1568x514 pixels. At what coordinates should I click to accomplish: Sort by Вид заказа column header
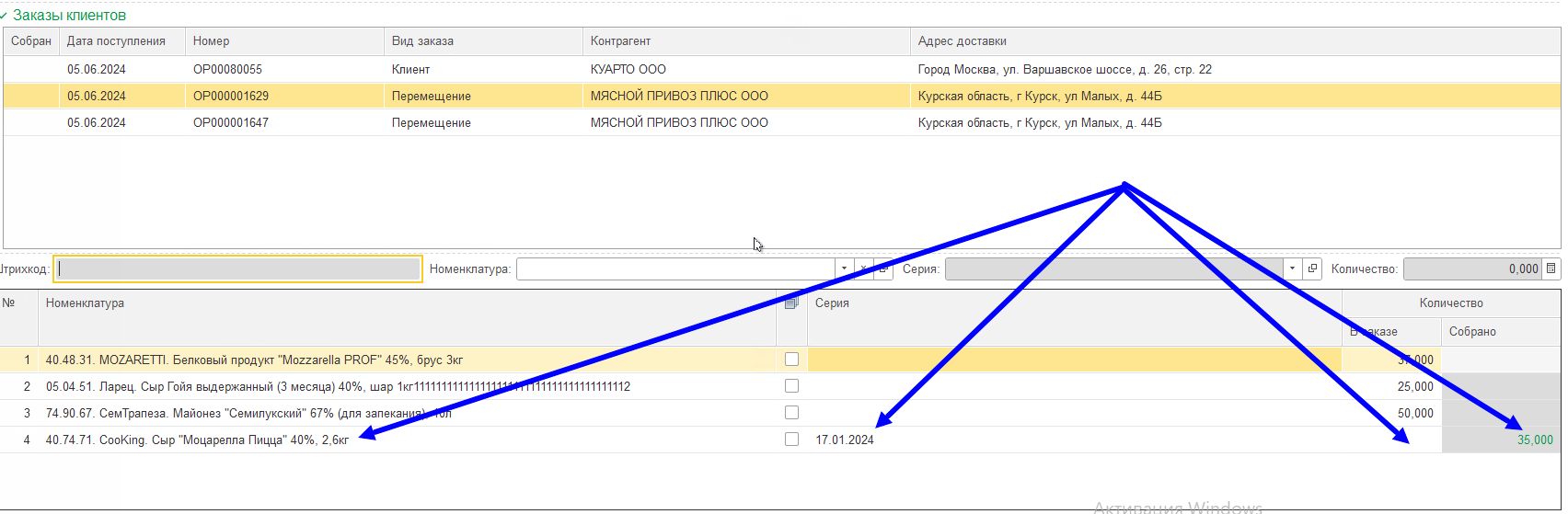click(483, 40)
